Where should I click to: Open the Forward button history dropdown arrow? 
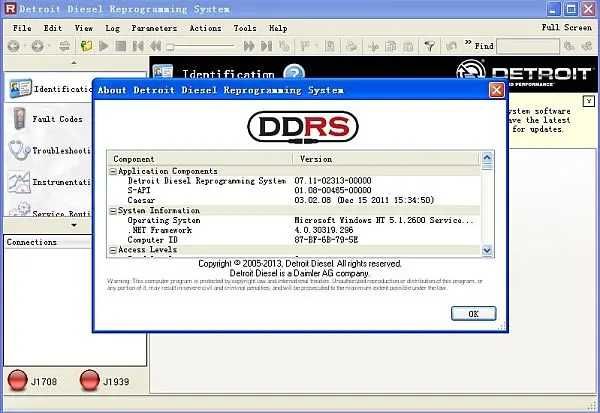tap(49, 46)
